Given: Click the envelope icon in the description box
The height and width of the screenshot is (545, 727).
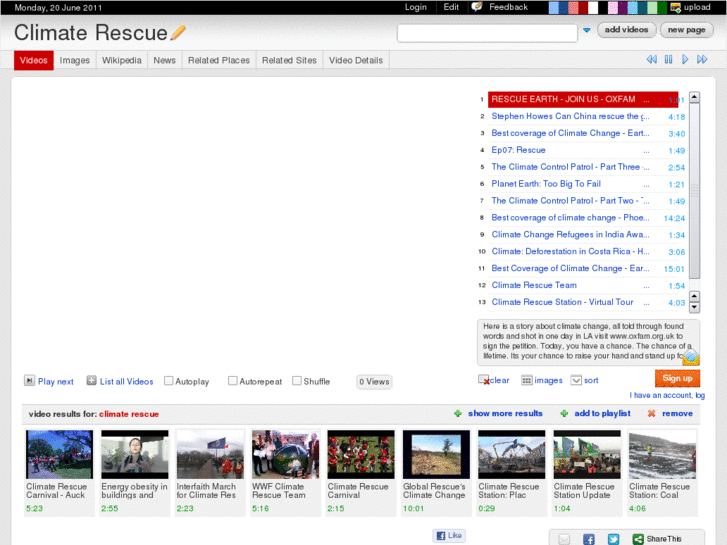Looking at the screenshot, I should click(x=691, y=357).
